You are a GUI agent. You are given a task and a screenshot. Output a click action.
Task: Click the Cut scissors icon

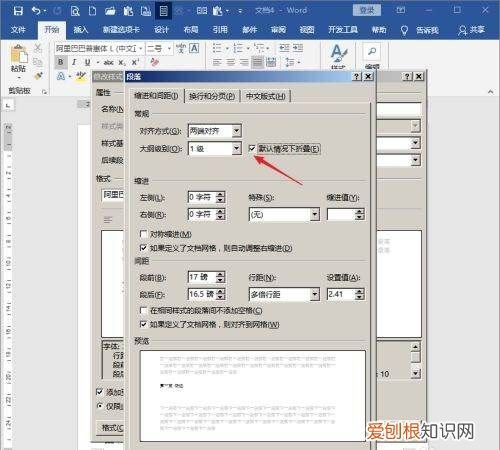click(38, 49)
